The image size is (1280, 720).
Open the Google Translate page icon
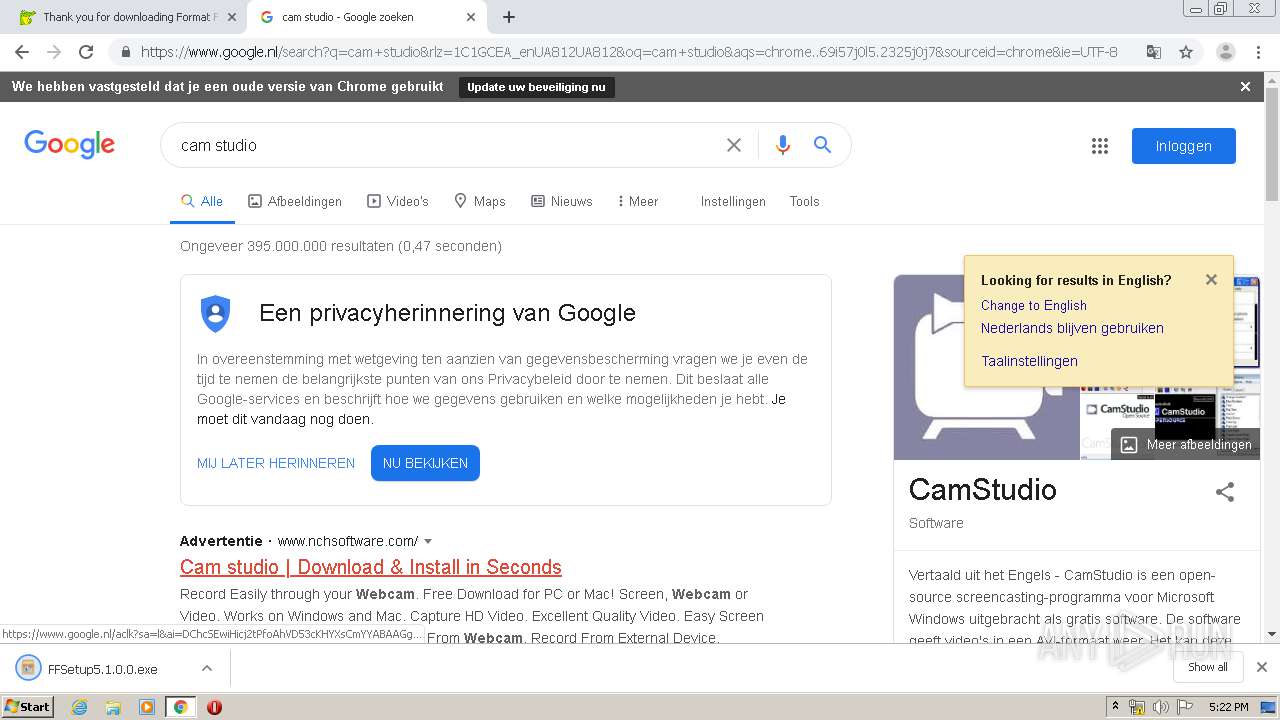[x=1154, y=52]
